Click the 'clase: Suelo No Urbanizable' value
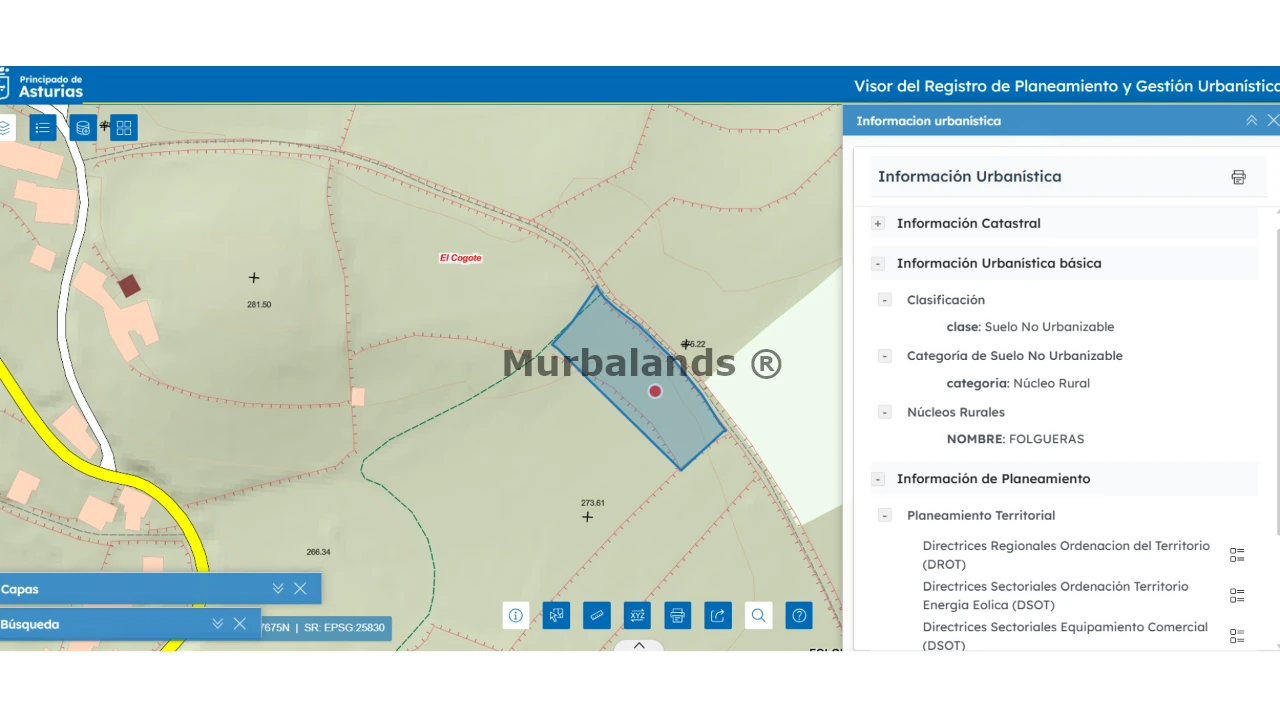The width and height of the screenshot is (1280, 720). 1030,327
